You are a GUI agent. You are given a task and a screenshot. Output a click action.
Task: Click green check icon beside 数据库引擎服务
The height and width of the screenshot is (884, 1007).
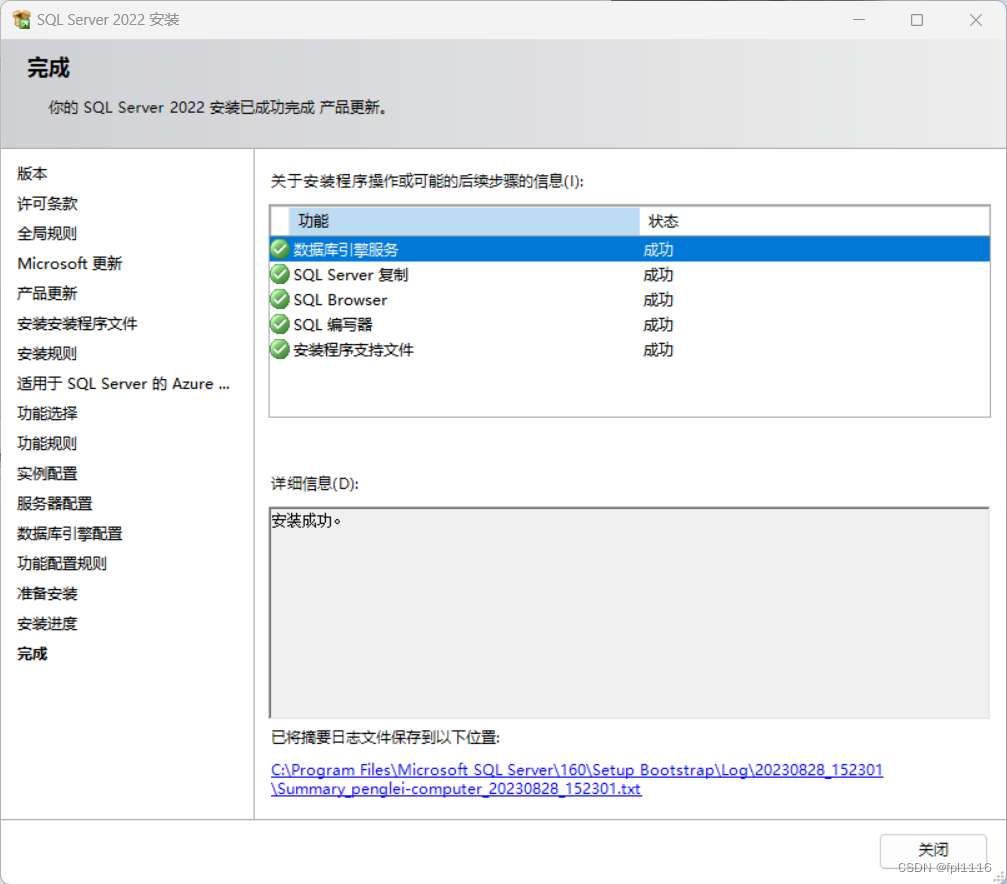point(280,249)
